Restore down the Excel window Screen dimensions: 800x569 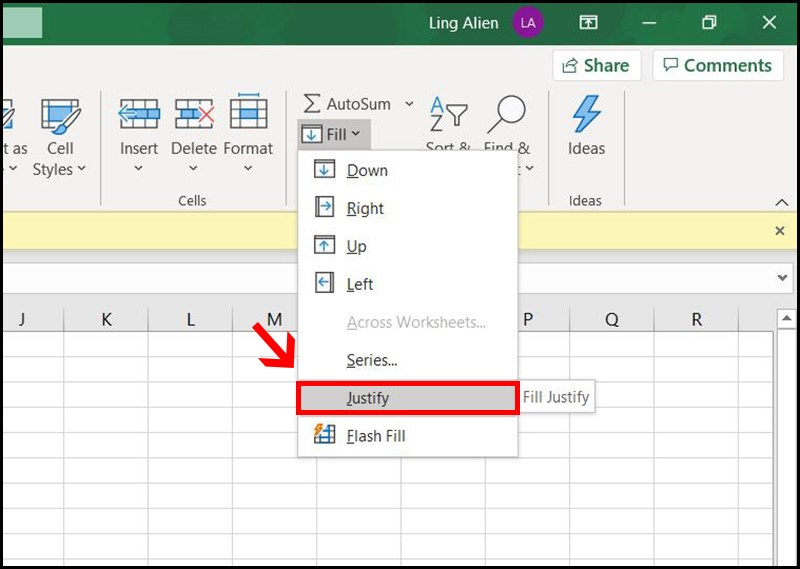click(x=709, y=22)
